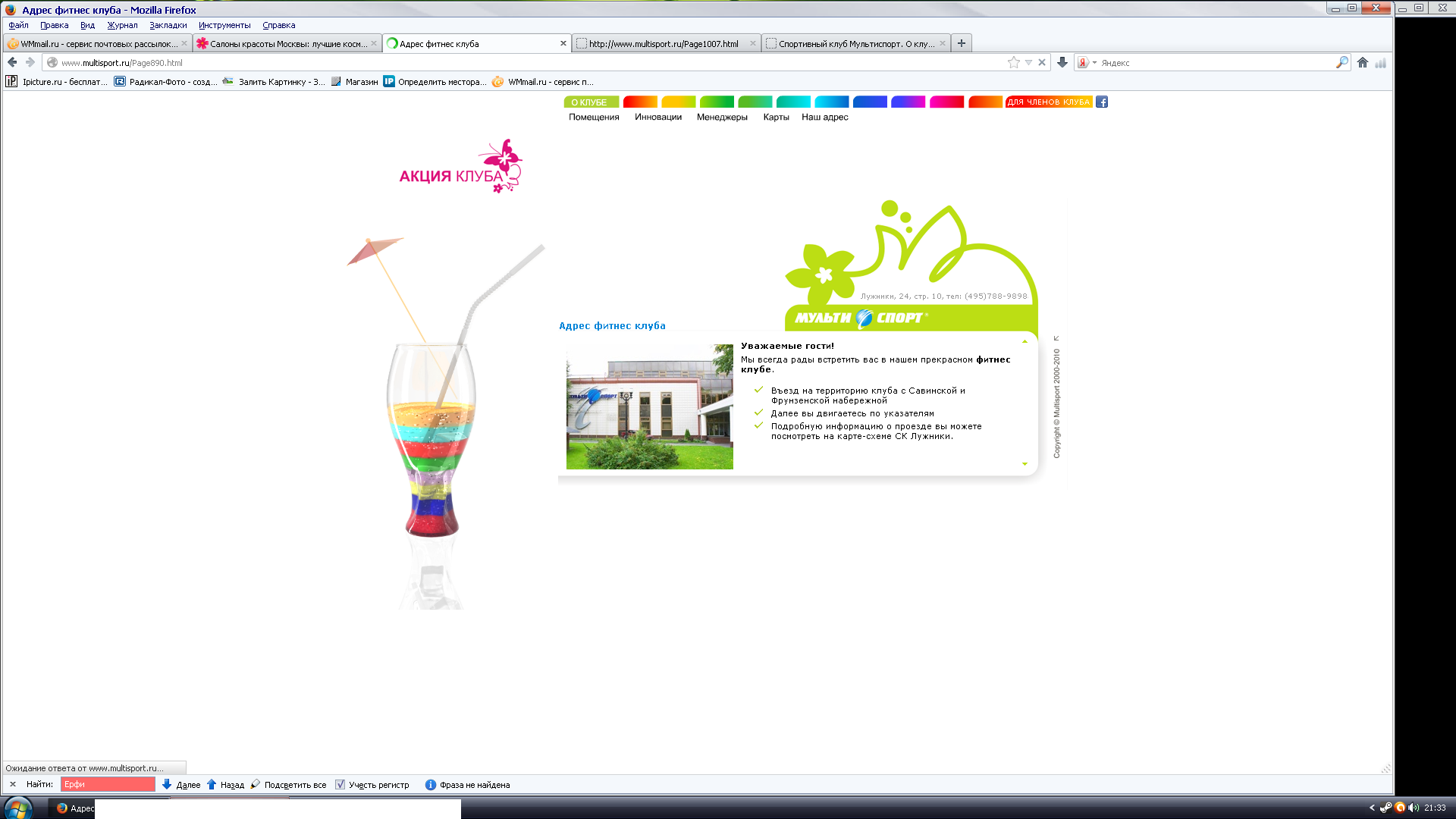
Task: Open the Инновации submenu link
Action: [658, 117]
